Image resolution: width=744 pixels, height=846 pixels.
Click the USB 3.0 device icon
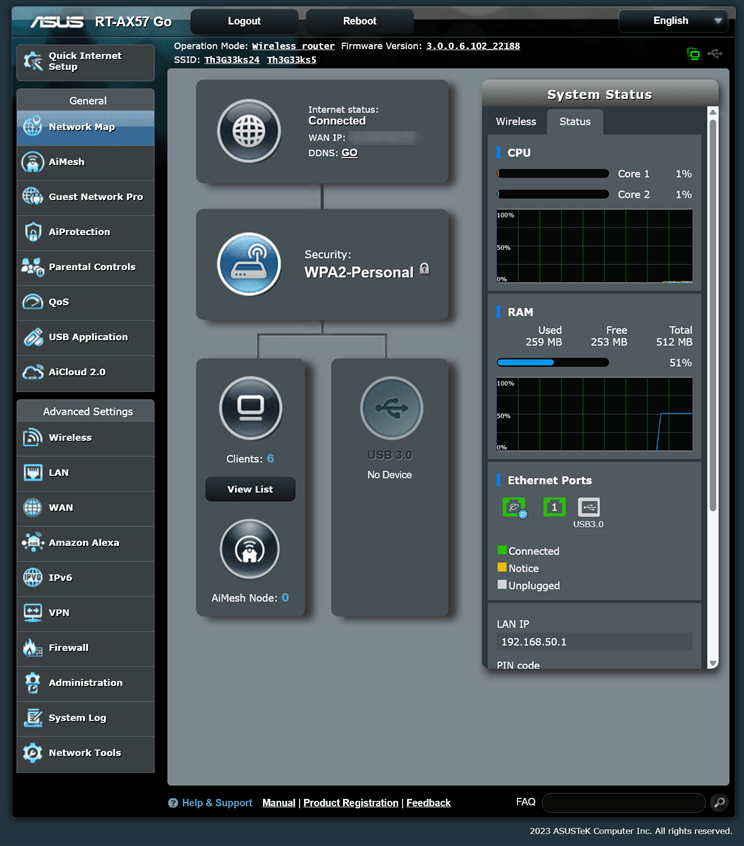click(x=391, y=408)
